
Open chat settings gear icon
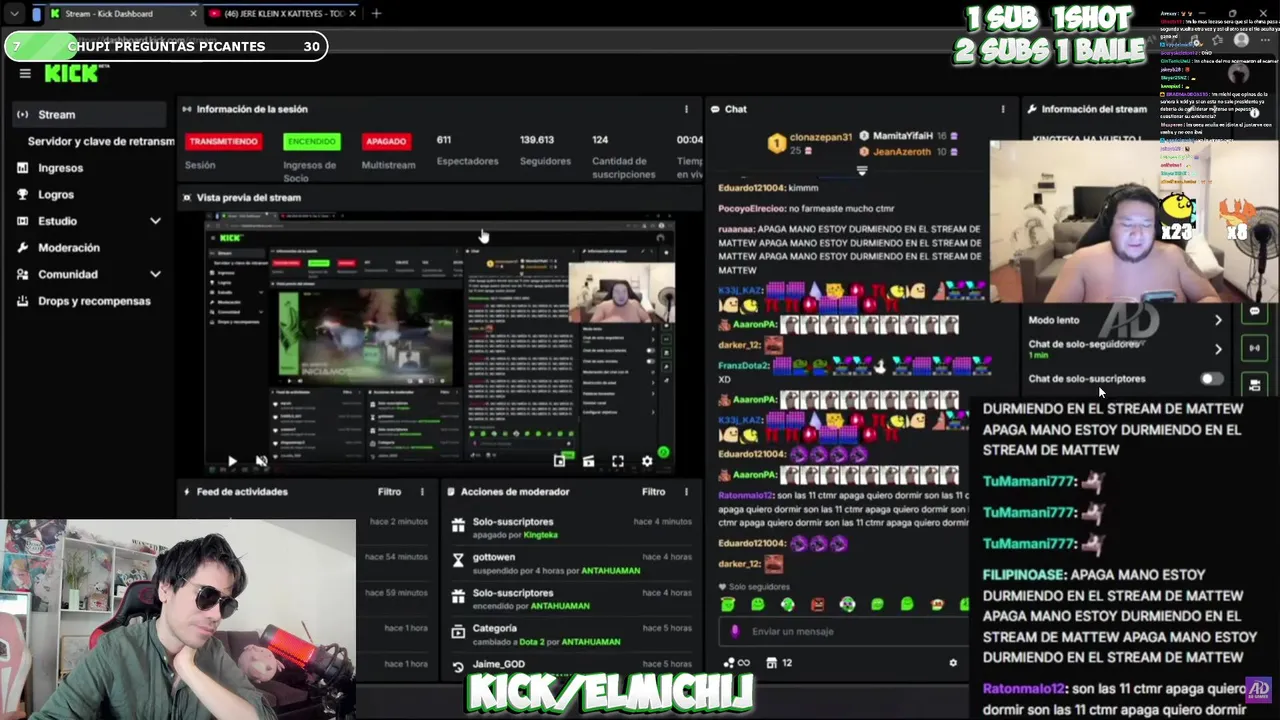pyautogui.click(x=953, y=662)
